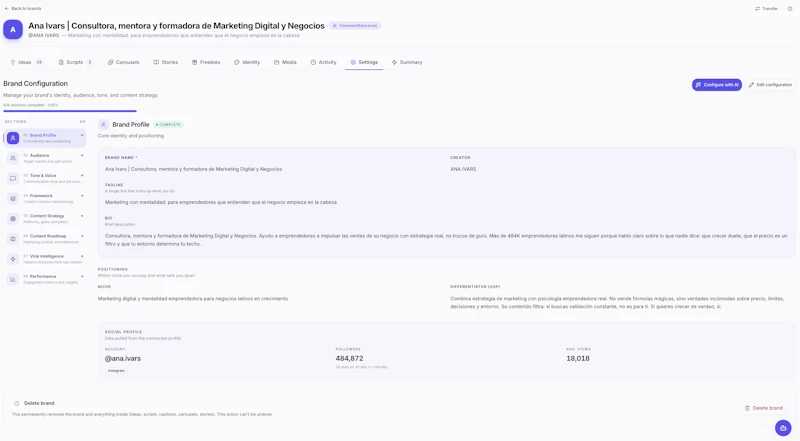Open the floating purple assistant button
This screenshot has height=441, width=800.
[783, 428]
